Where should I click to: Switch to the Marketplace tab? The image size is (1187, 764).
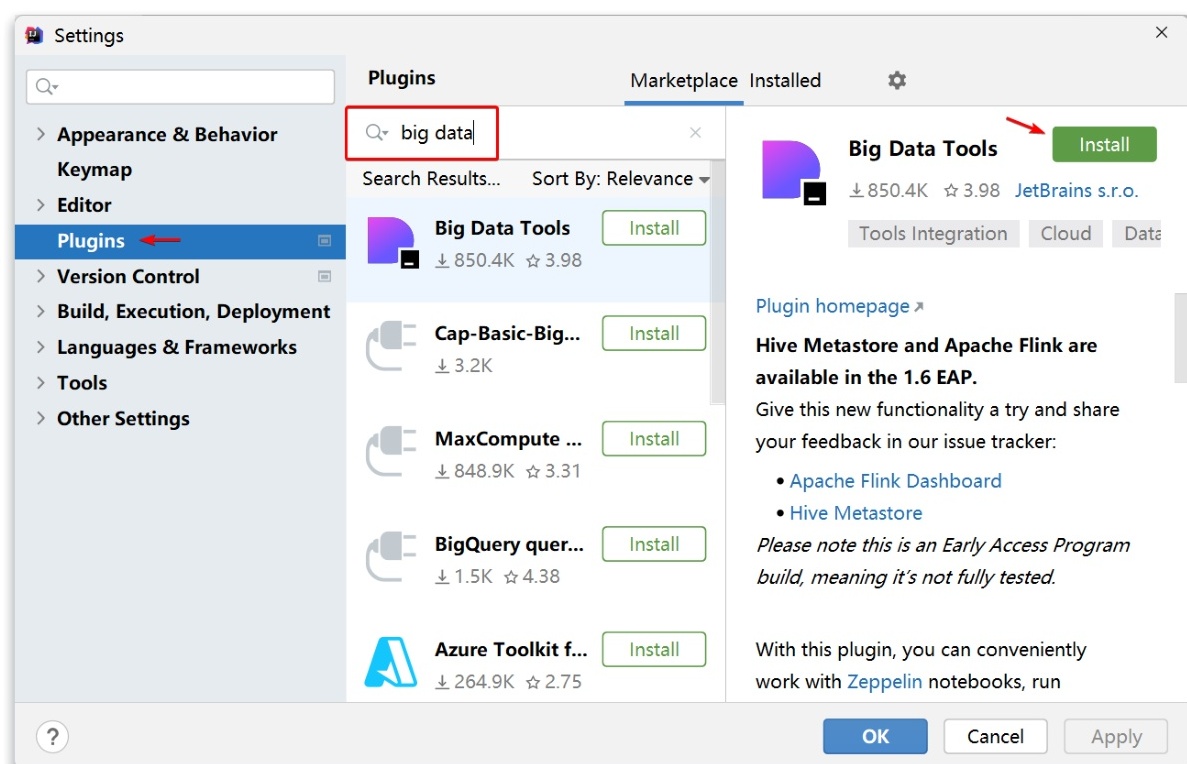point(684,80)
